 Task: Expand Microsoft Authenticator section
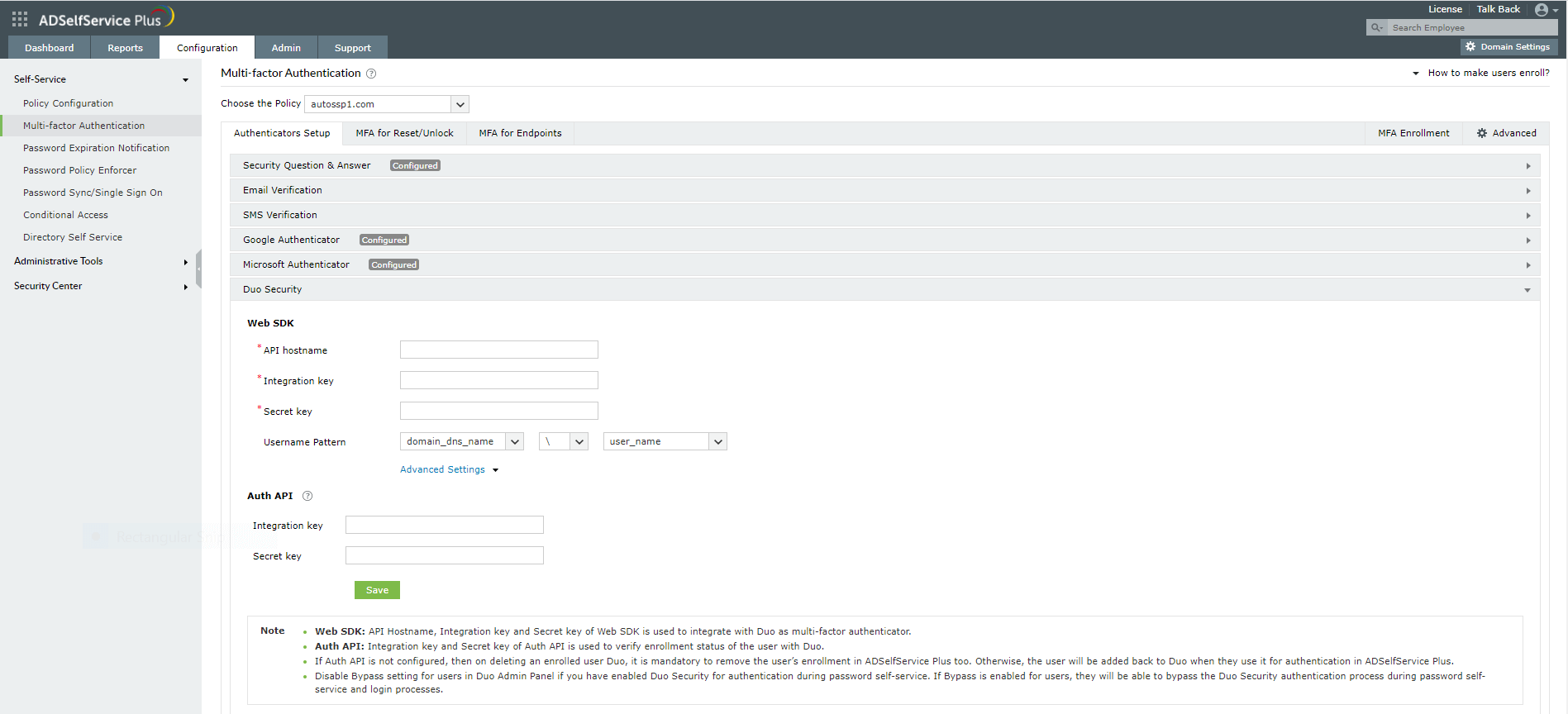pyautogui.click(x=884, y=265)
